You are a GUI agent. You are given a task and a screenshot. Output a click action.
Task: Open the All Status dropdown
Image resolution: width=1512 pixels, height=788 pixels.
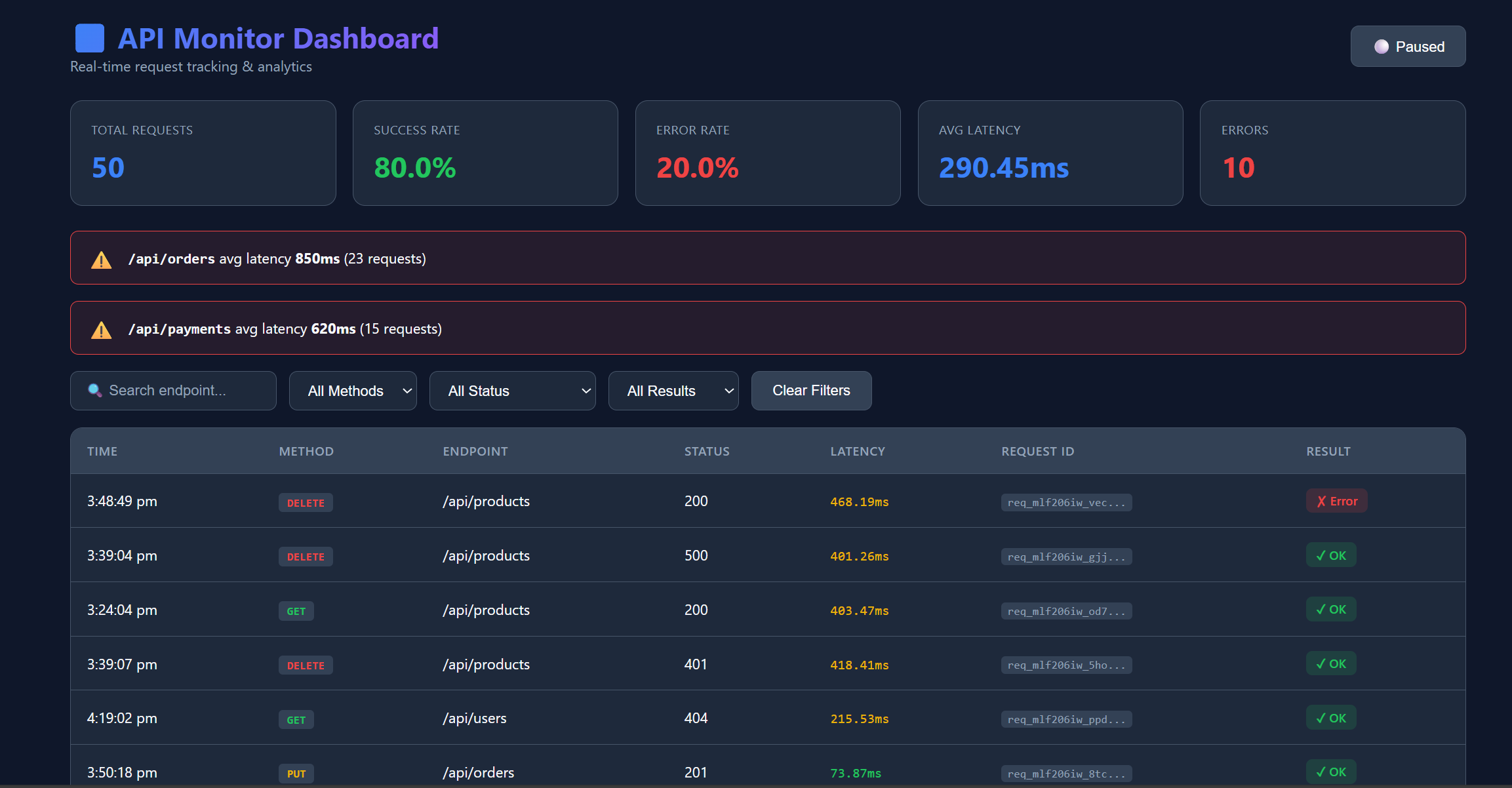[512, 390]
